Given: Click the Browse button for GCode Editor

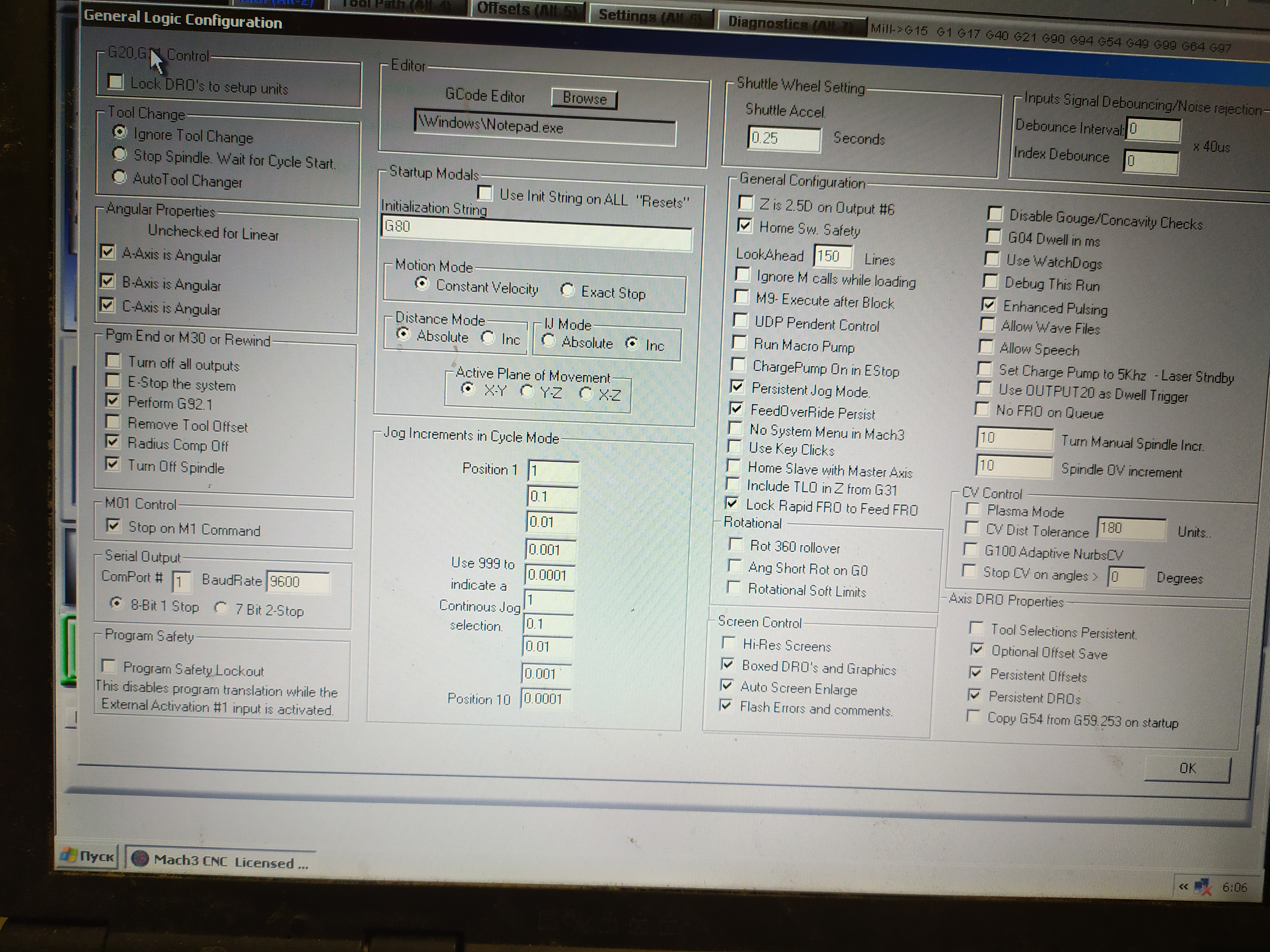Looking at the screenshot, I should pyautogui.click(x=584, y=98).
